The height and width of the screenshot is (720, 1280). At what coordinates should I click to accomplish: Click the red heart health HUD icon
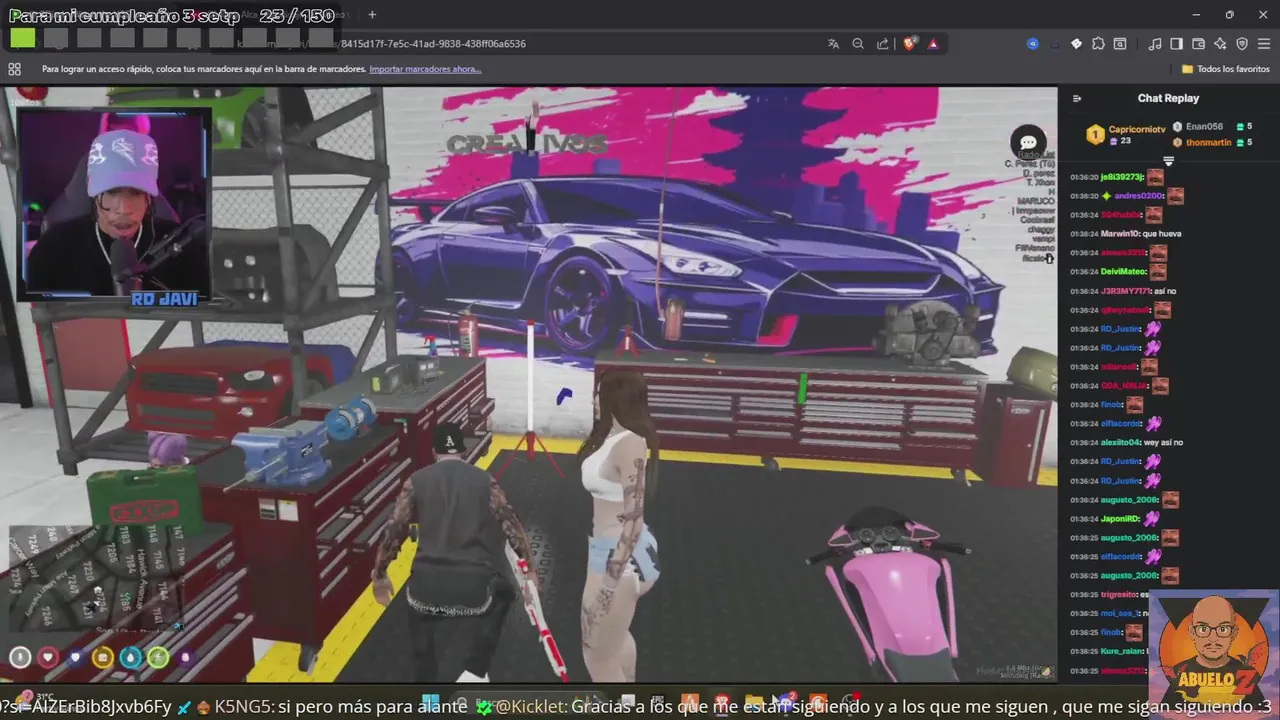click(47, 657)
